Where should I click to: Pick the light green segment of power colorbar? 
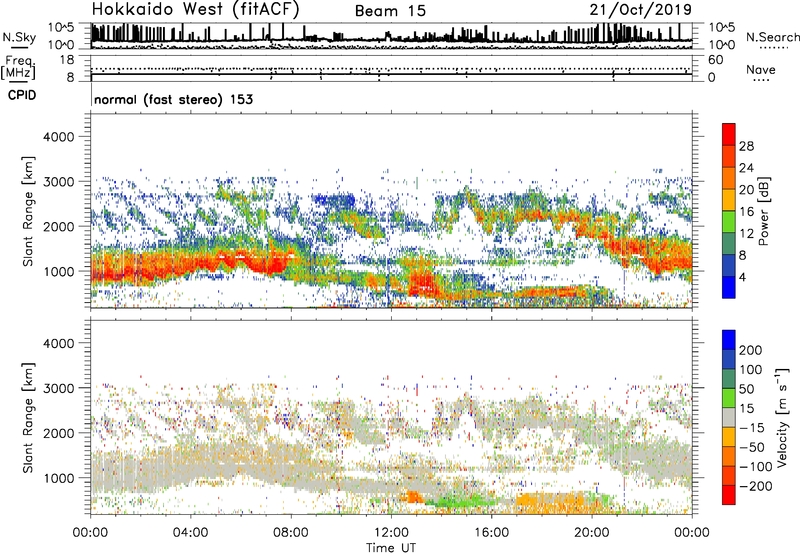pyautogui.click(x=729, y=222)
